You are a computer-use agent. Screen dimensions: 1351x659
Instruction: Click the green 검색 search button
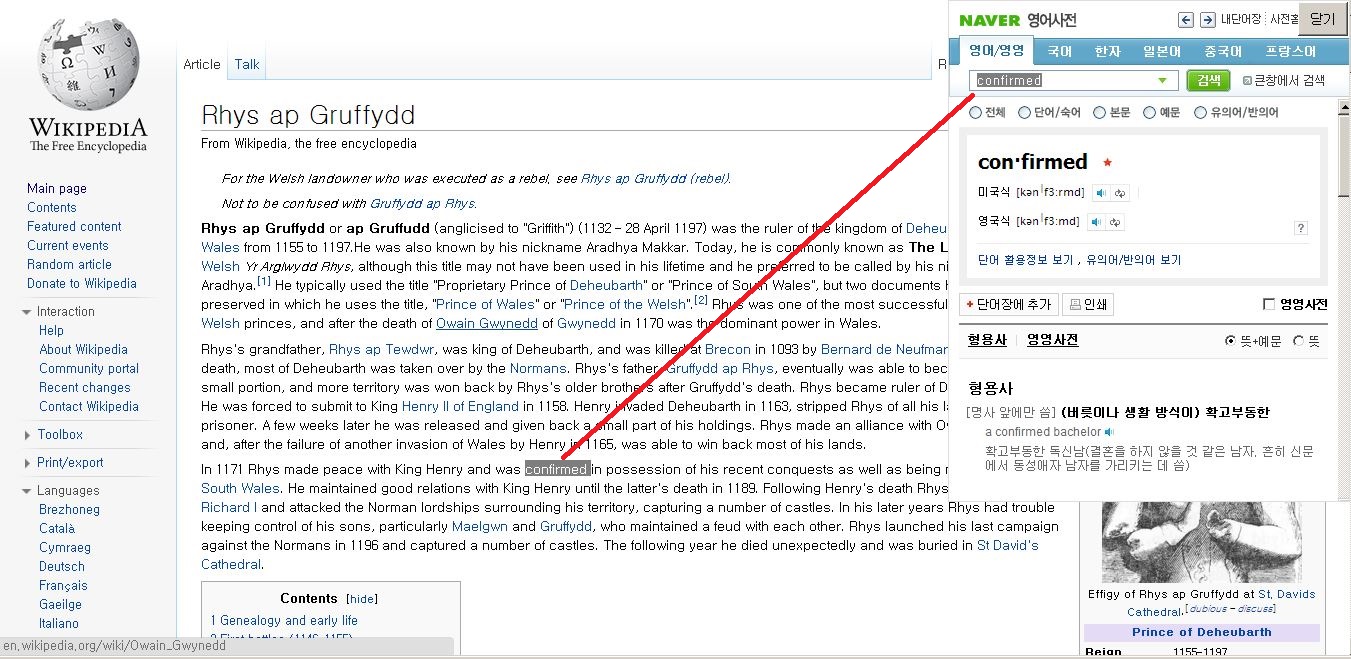point(1209,81)
